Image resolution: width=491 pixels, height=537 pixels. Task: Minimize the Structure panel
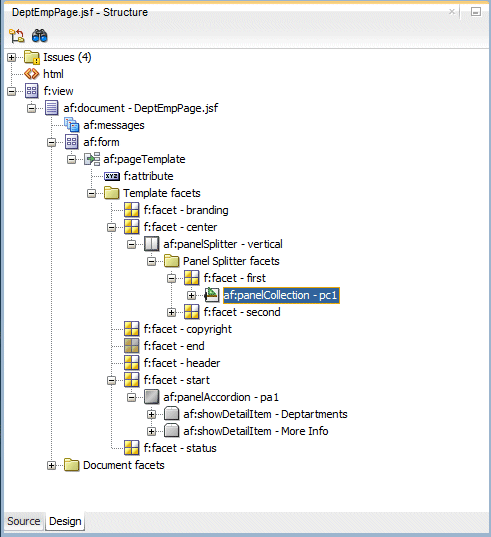pyautogui.click(x=475, y=12)
